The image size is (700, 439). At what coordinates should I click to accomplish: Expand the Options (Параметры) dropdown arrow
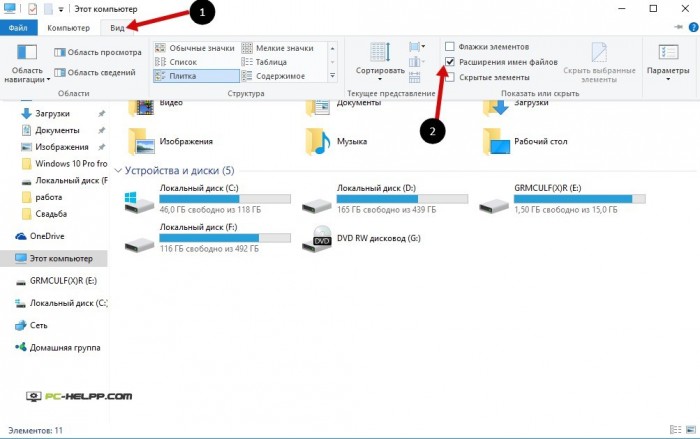[667, 81]
